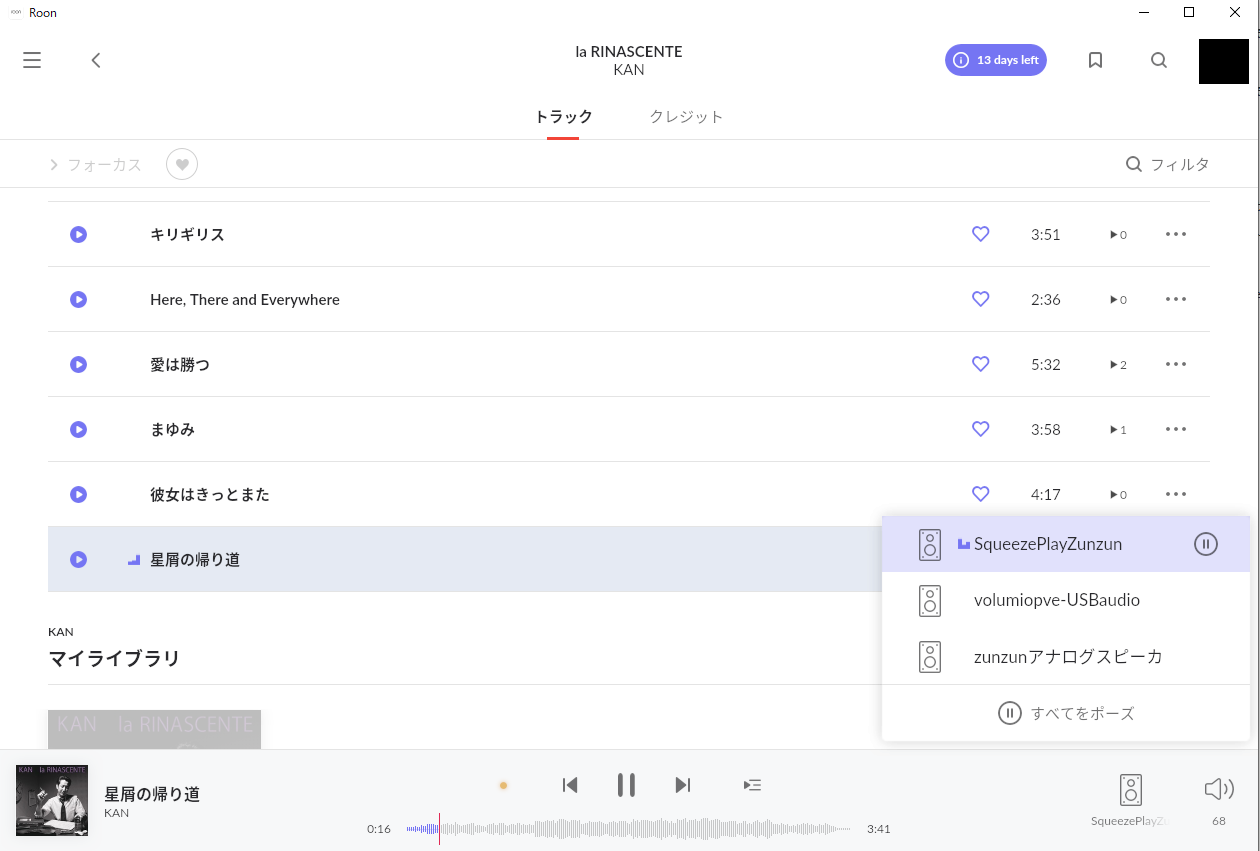1260x851 pixels.
Task: Open the フィルタ track filter
Action: (x=1167, y=165)
